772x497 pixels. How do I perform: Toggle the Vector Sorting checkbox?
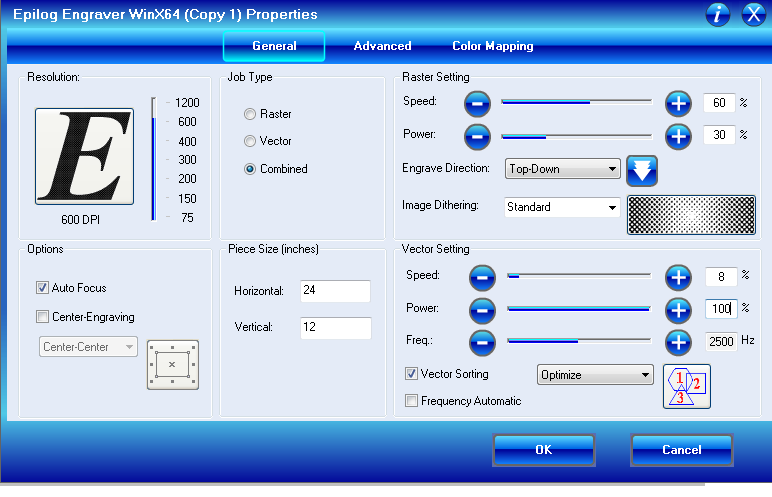pos(411,374)
